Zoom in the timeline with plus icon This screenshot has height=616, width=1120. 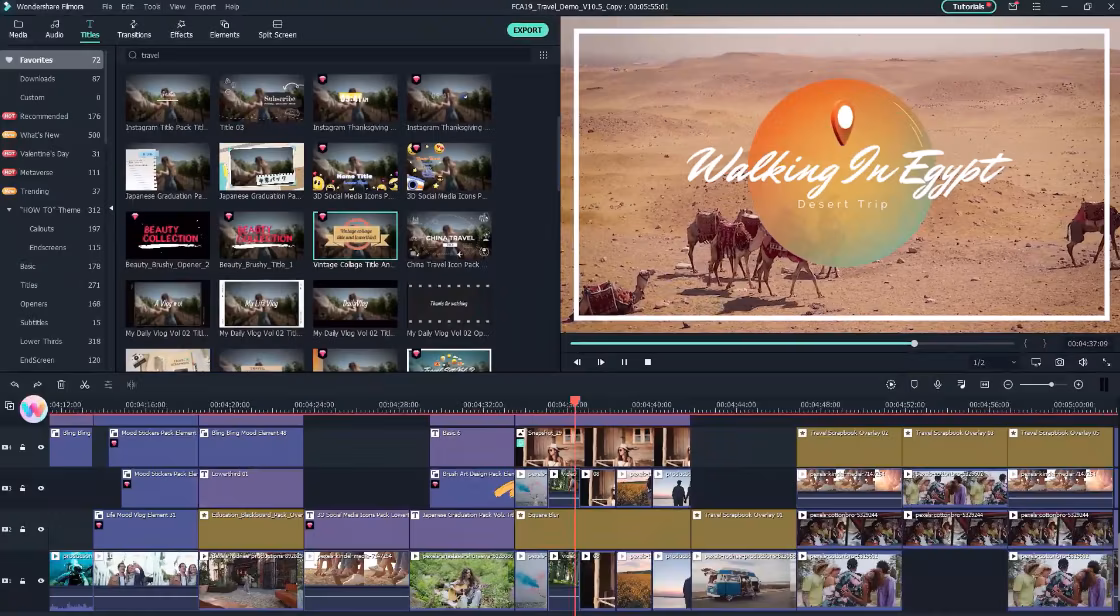point(1079,384)
